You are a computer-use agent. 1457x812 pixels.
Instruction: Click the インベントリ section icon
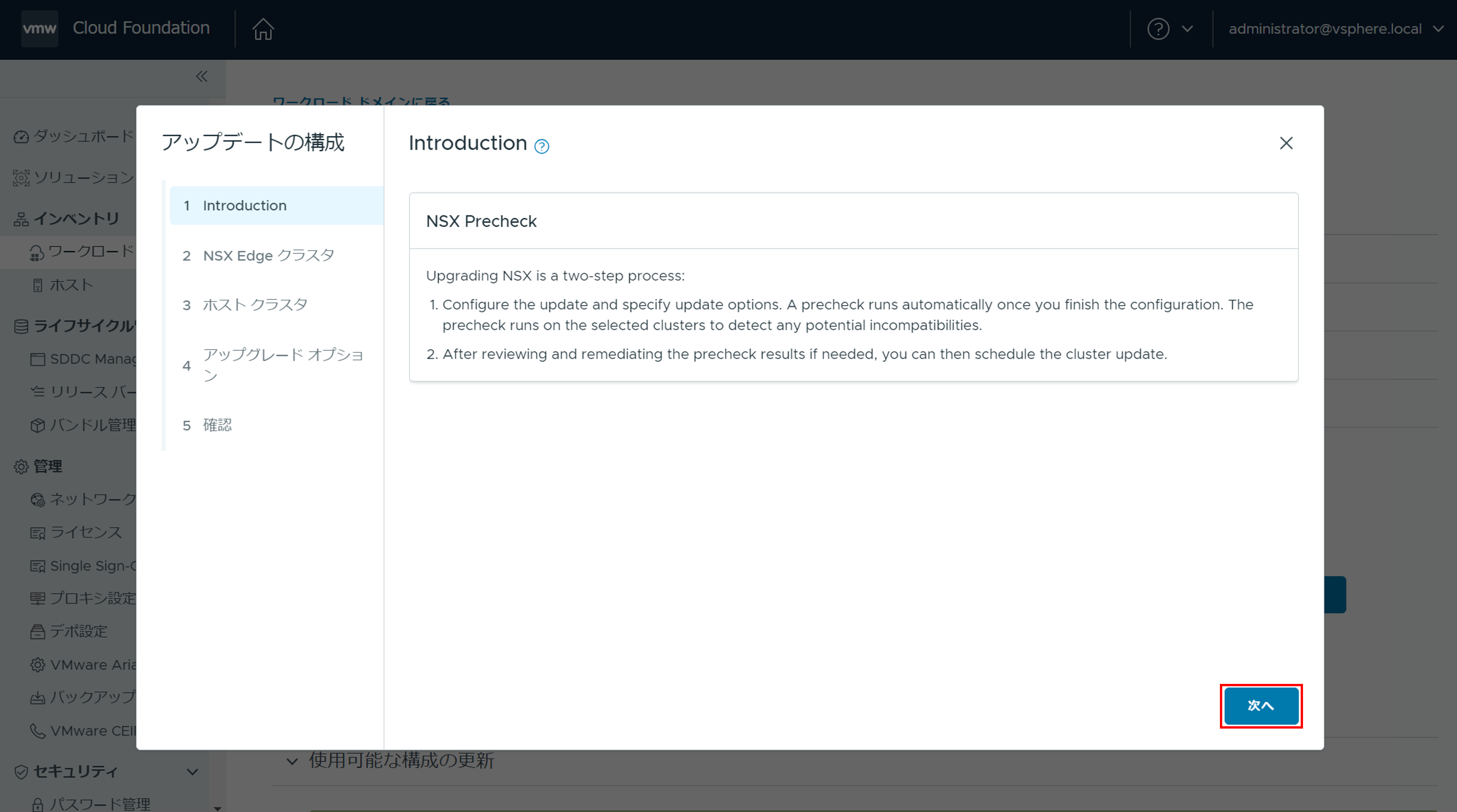click(x=21, y=219)
